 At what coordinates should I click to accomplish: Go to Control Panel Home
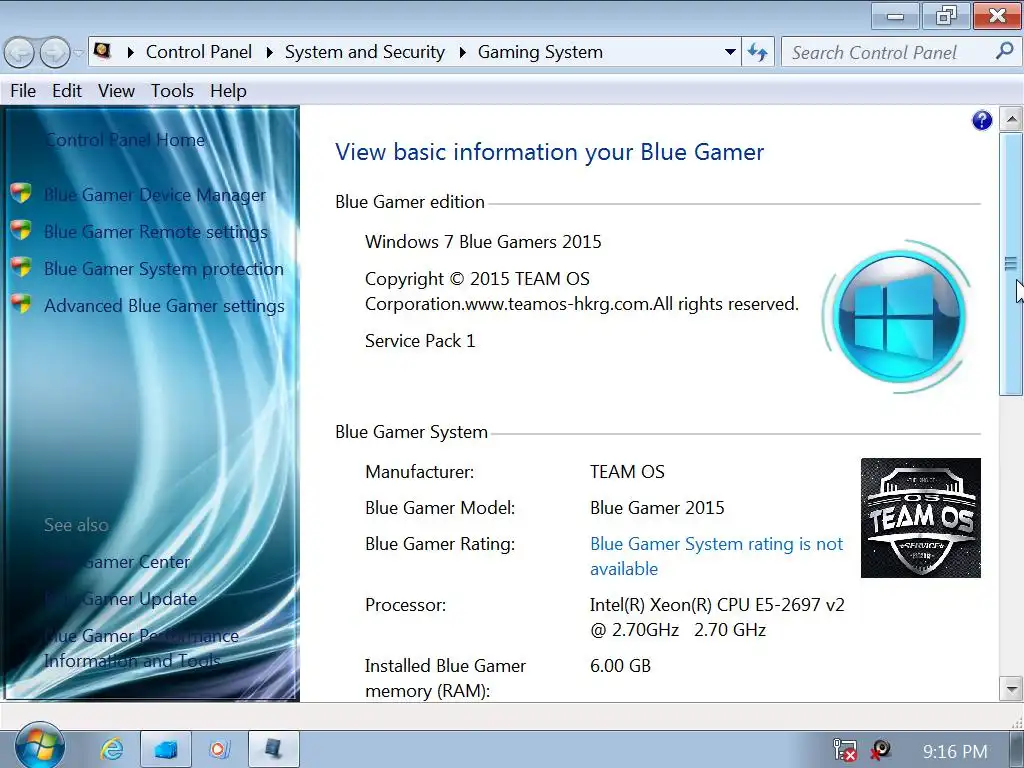[125, 140]
